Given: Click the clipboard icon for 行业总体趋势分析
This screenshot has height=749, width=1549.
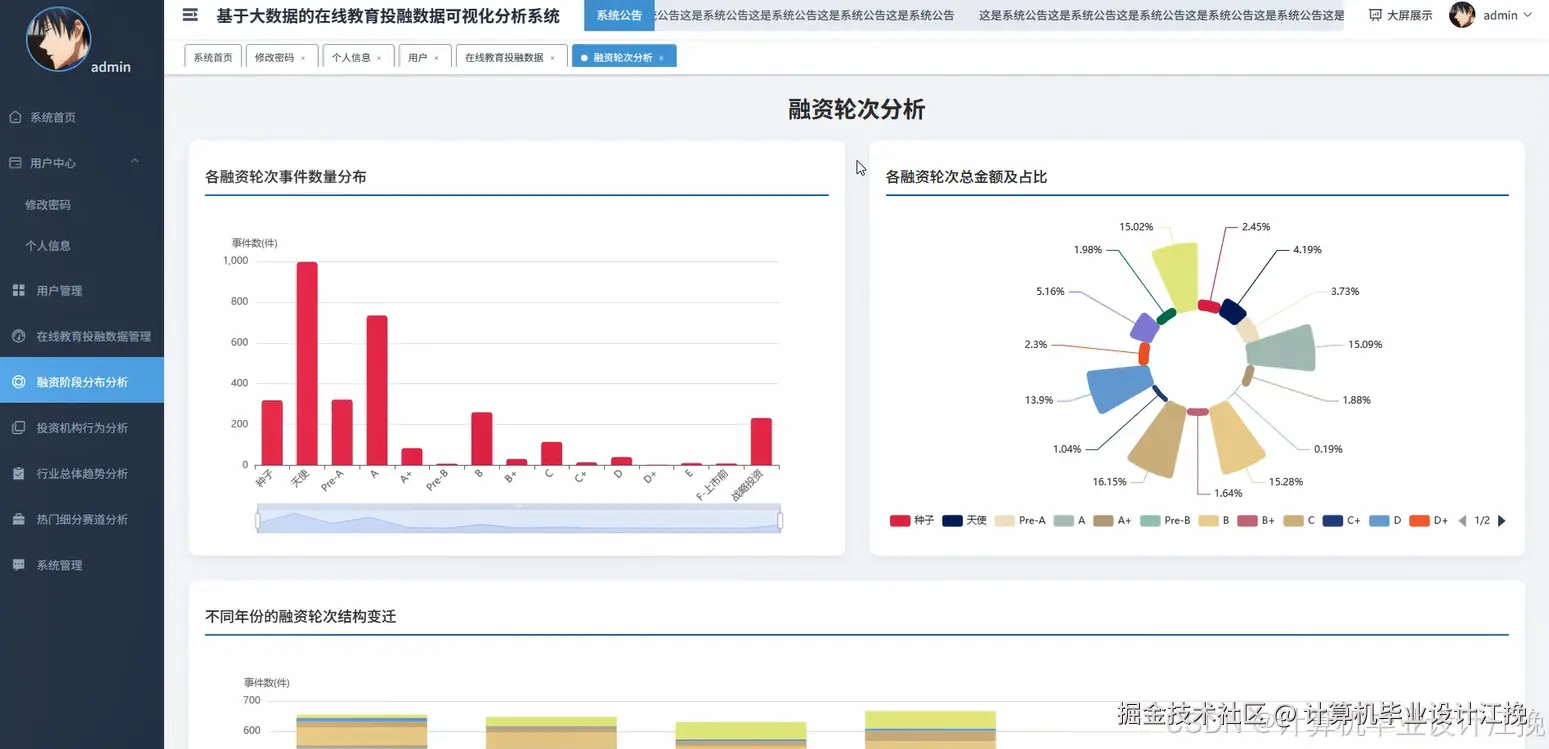Looking at the screenshot, I should 18,474.
